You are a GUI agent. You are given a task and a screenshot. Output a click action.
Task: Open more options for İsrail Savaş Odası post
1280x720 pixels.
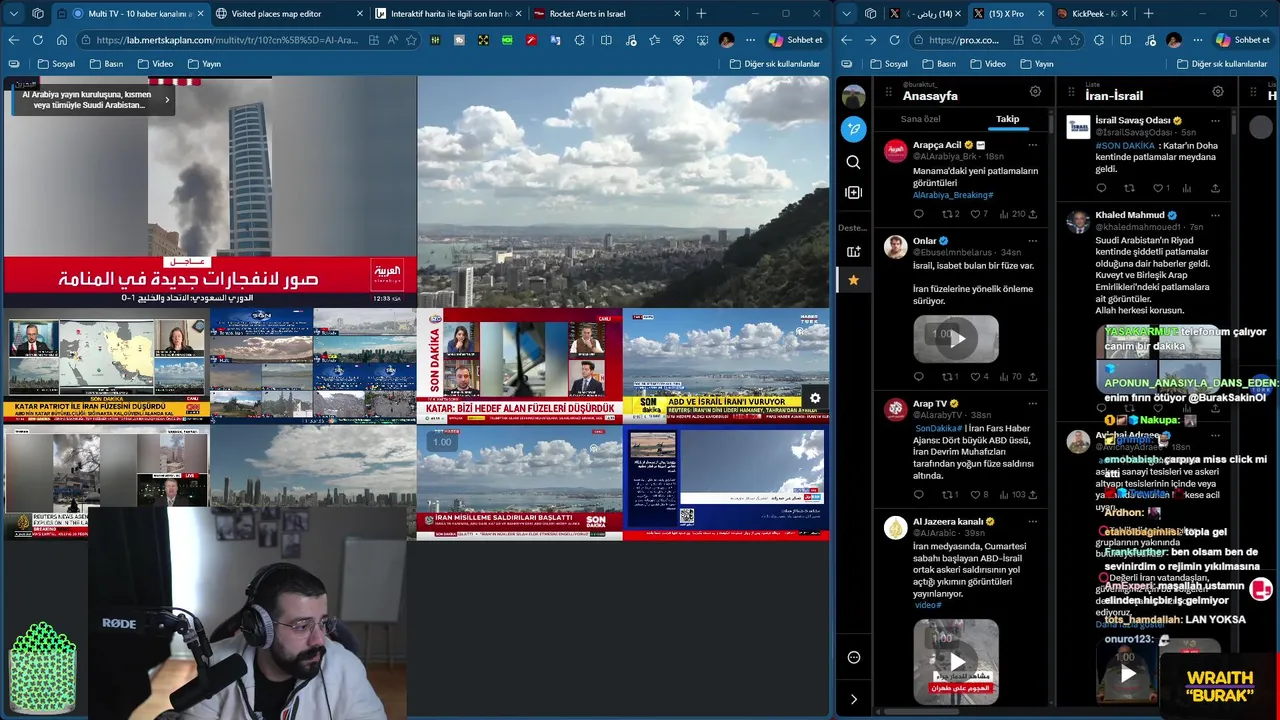point(1215,120)
